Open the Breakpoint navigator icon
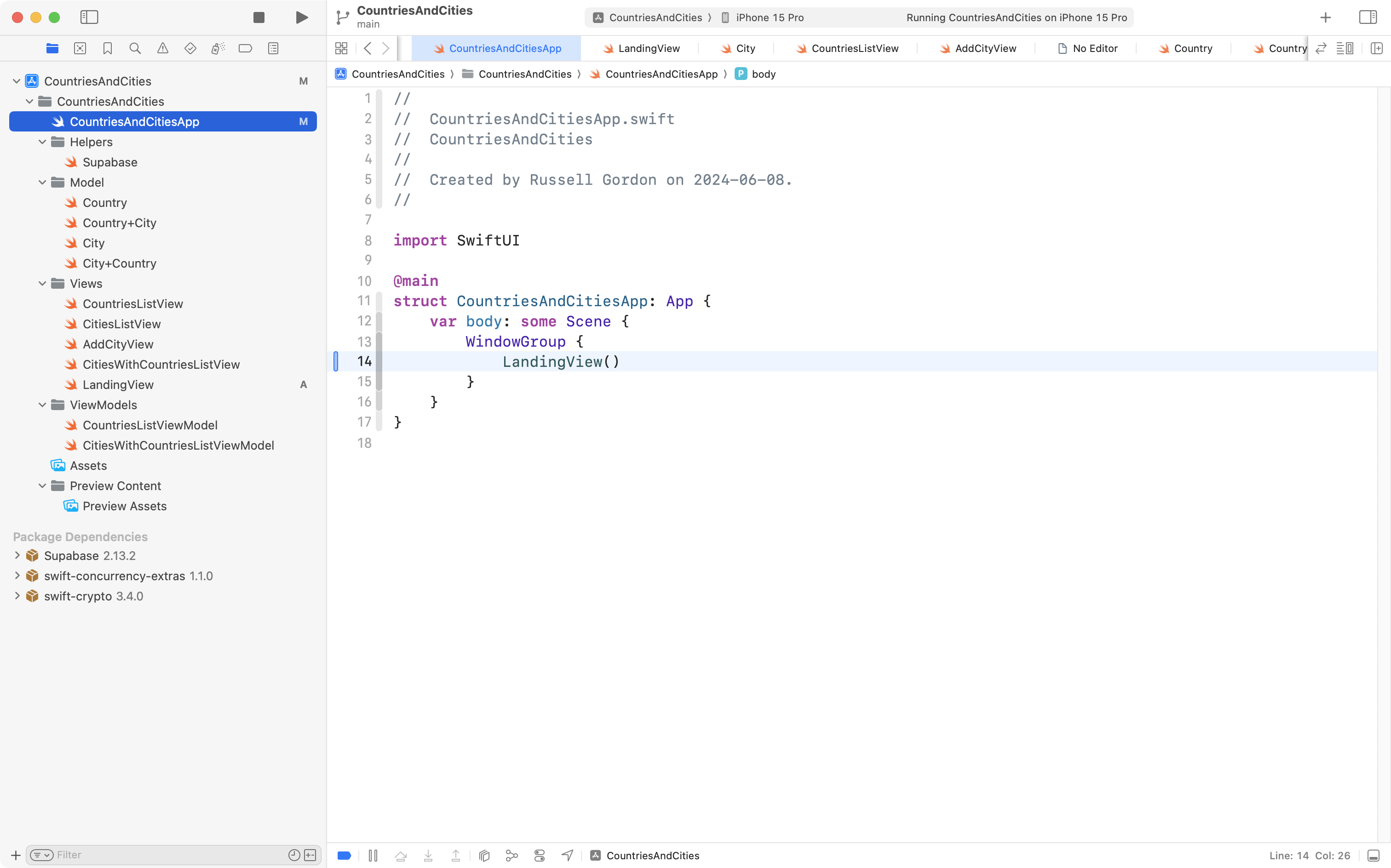Viewport: 1391px width, 868px height. tap(245, 48)
